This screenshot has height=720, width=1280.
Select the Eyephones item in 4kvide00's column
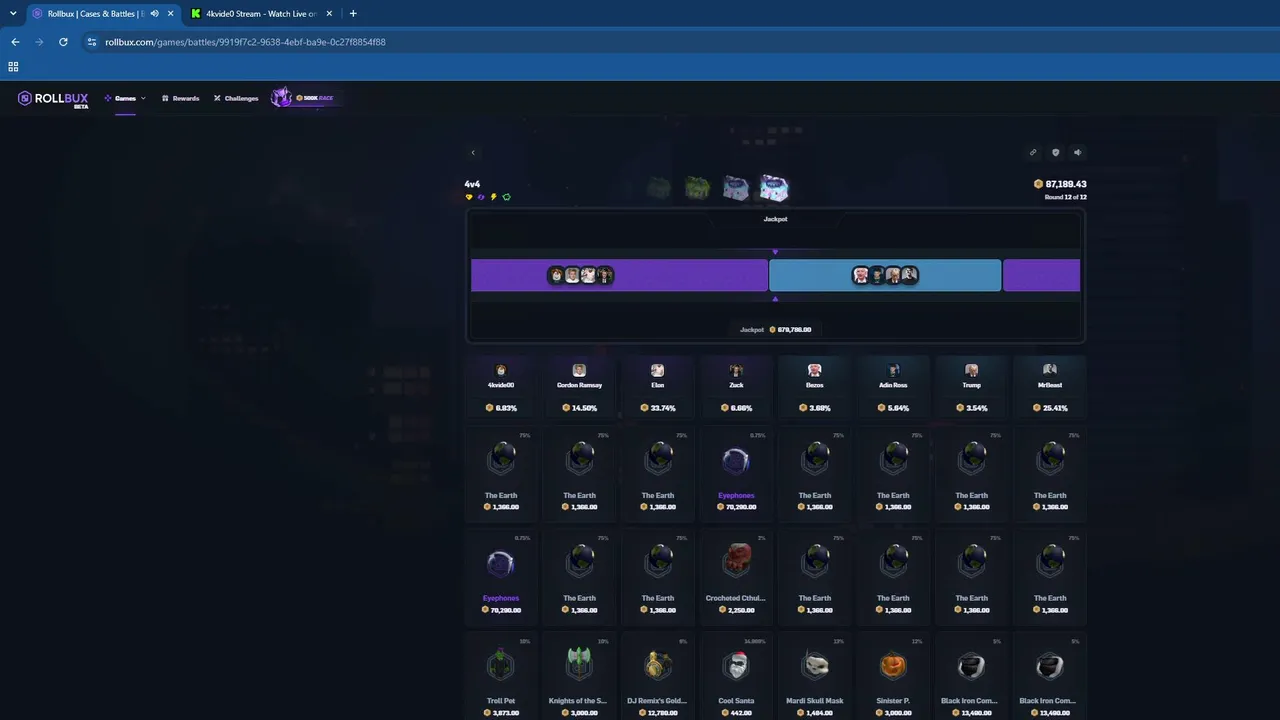pyautogui.click(x=501, y=577)
